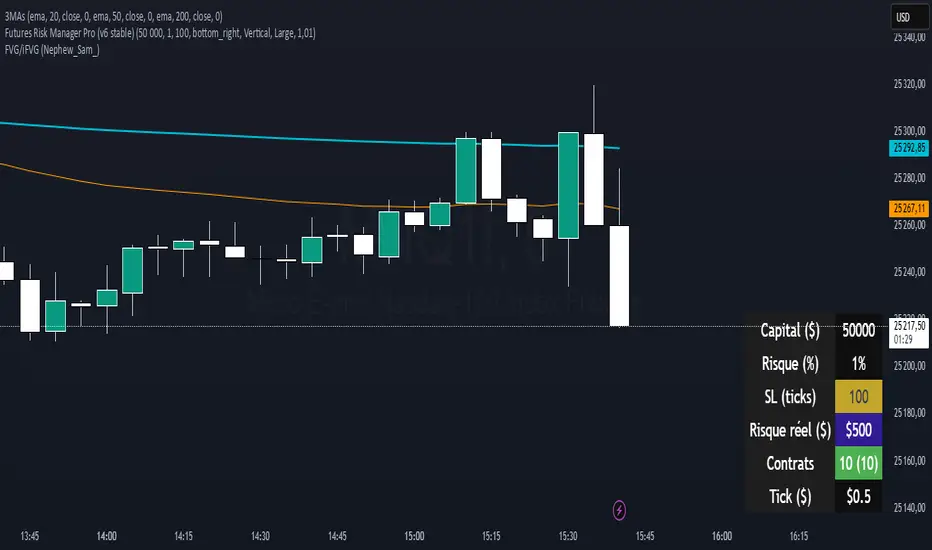932x550 pixels.
Task: Click the green Contrats 10 (10) cell
Action: coord(857,463)
